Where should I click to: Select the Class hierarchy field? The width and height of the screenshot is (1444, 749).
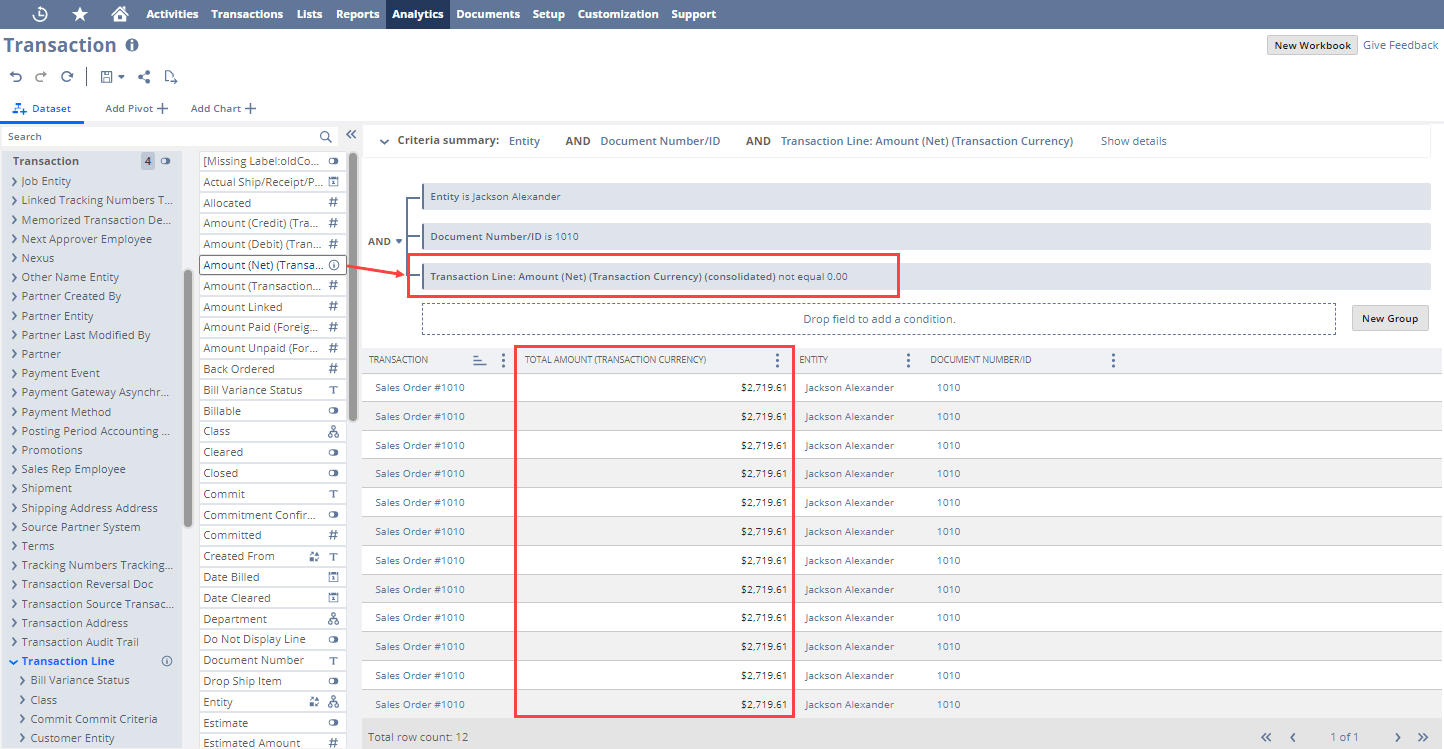click(x=273, y=432)
